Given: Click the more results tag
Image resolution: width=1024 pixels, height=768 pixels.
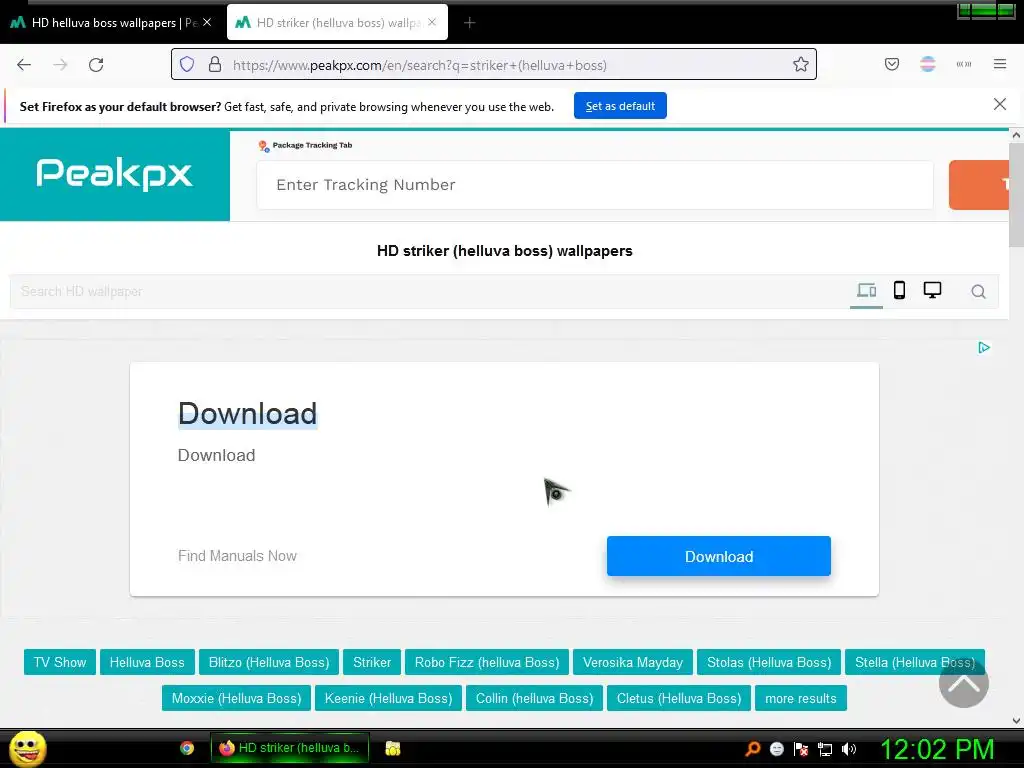Looking at the screenshot, I should coord(801,698).
